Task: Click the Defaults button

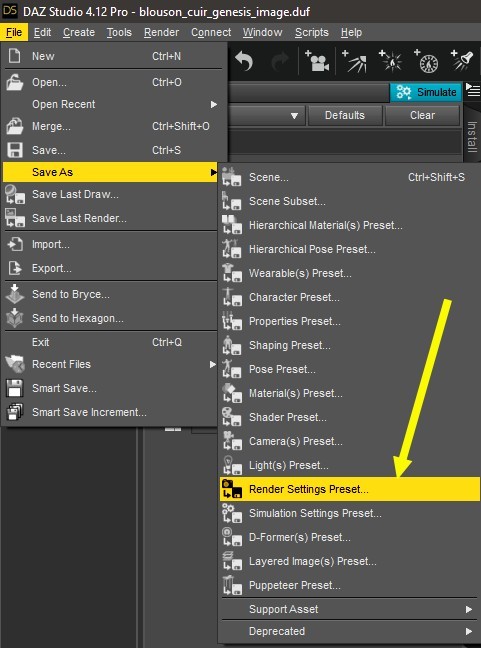Action: click(x=345, y=115)
